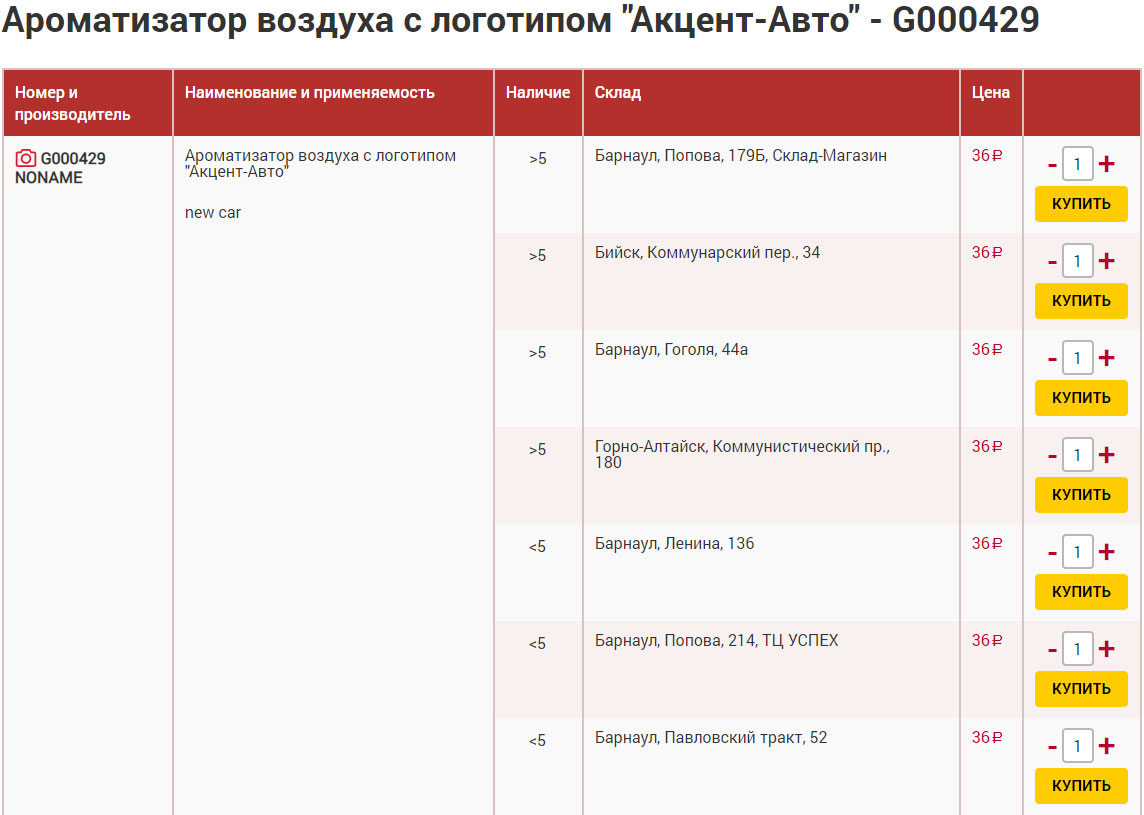Click the page title Ароматизатор воздуха heading
The width and height of the screenshot is (1144, 815).
point(521,20)
